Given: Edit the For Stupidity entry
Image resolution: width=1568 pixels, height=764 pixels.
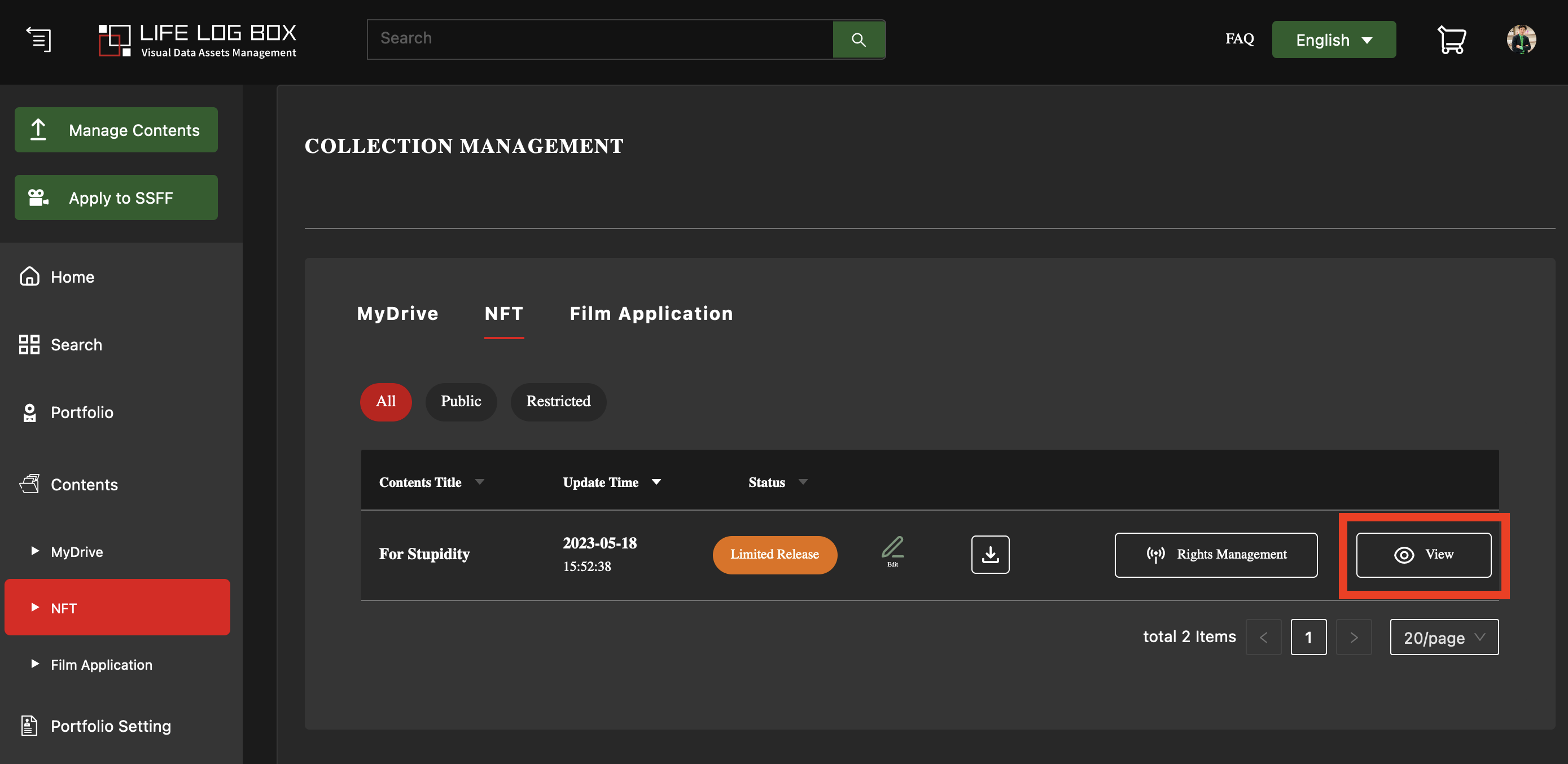Looking at the screenshot, I should point(892,551).
